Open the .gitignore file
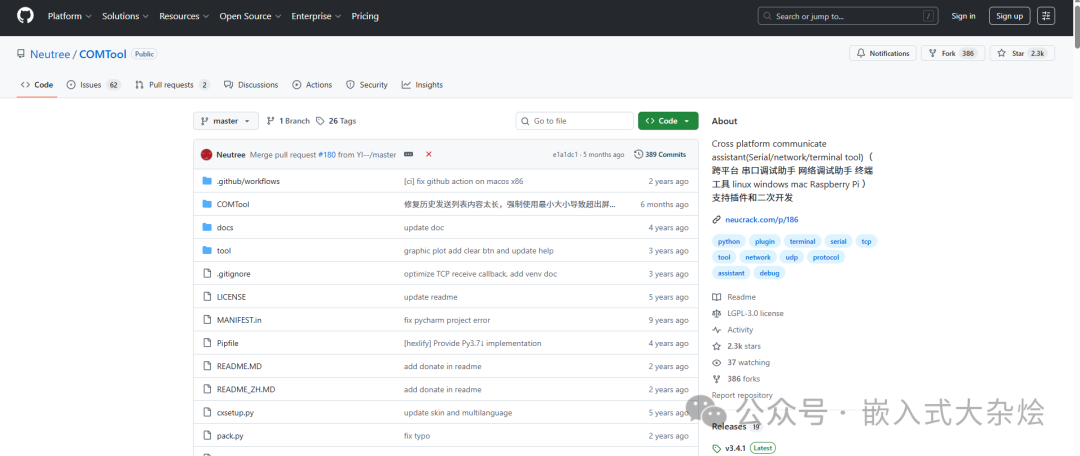The image size is (1080, 456). click(x=233, y=273)
